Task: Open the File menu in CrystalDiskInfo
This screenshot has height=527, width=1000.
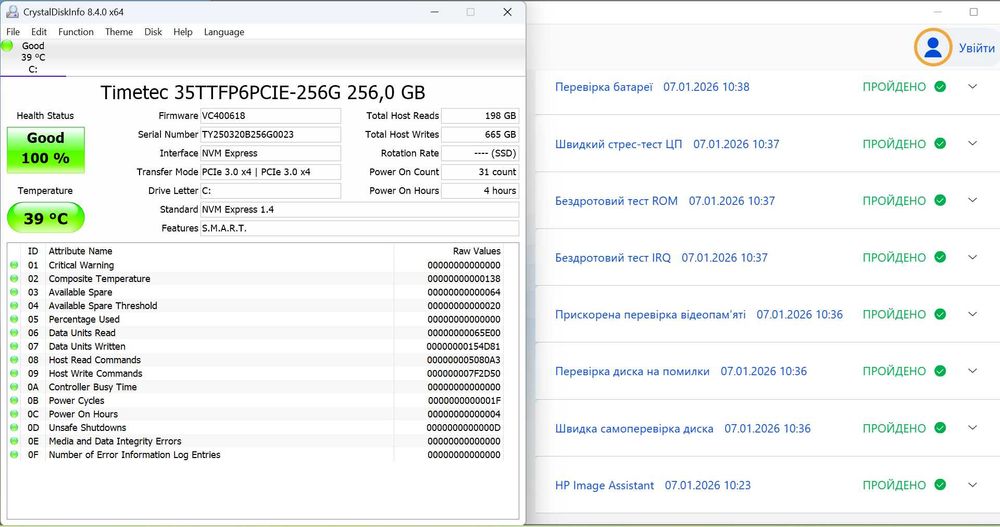Action: [13, 32]
